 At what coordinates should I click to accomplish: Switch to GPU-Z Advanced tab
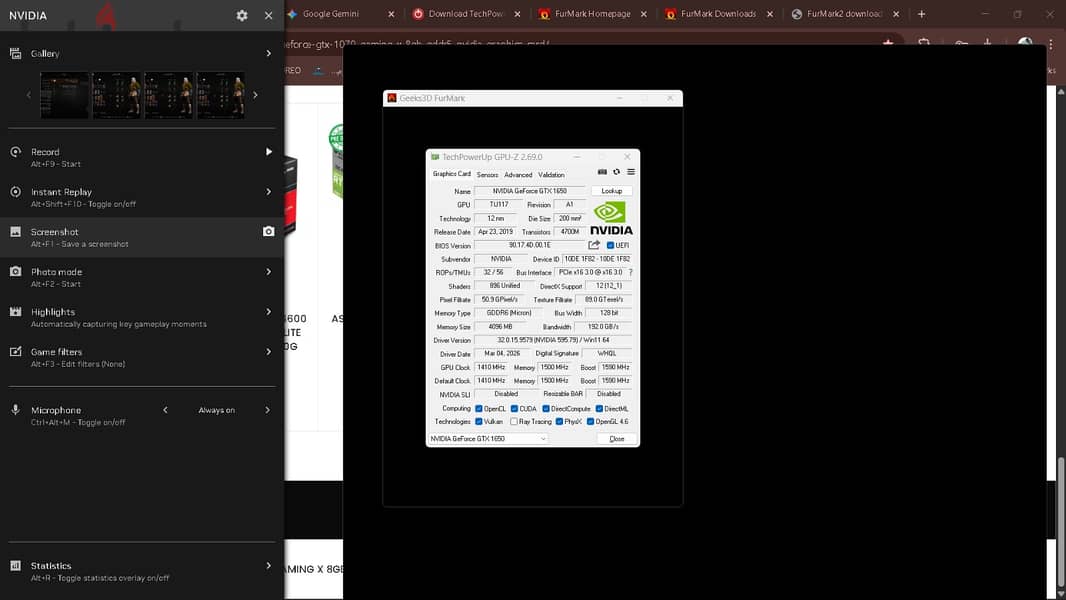tap(518, 175)
